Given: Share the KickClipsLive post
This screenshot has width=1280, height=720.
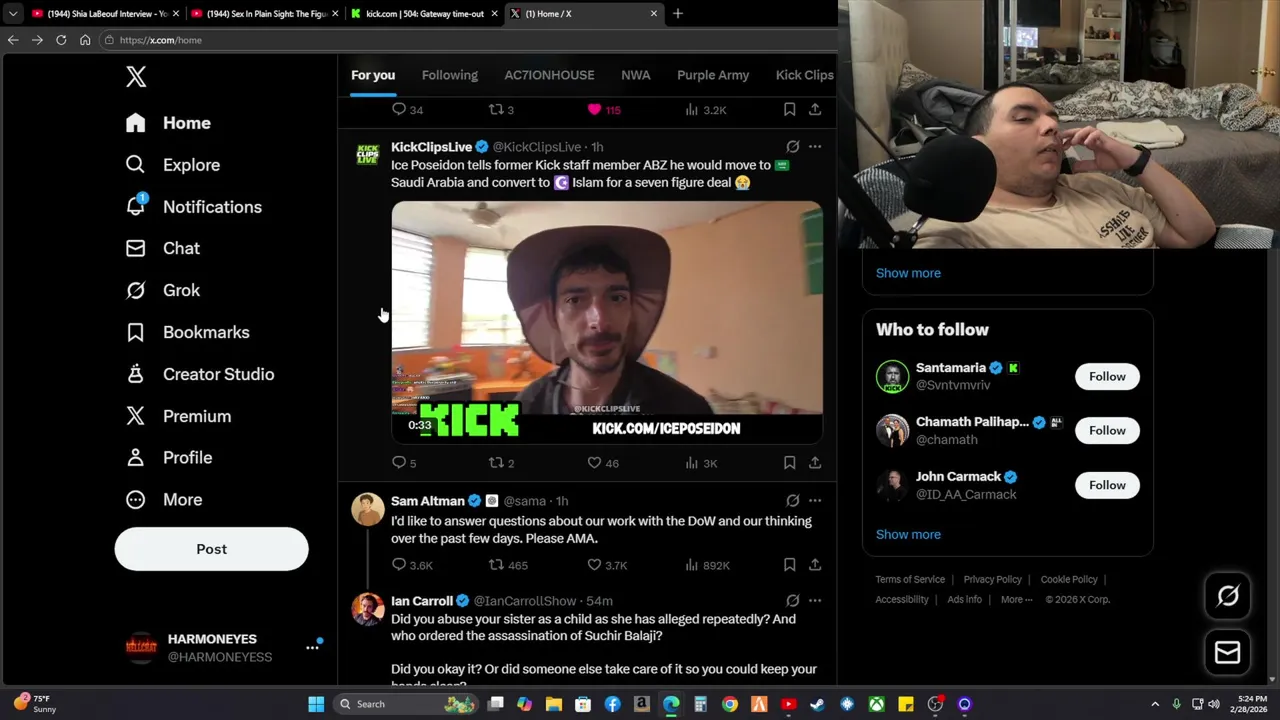Looking at the screenshot, I should (x=815, y=463).
